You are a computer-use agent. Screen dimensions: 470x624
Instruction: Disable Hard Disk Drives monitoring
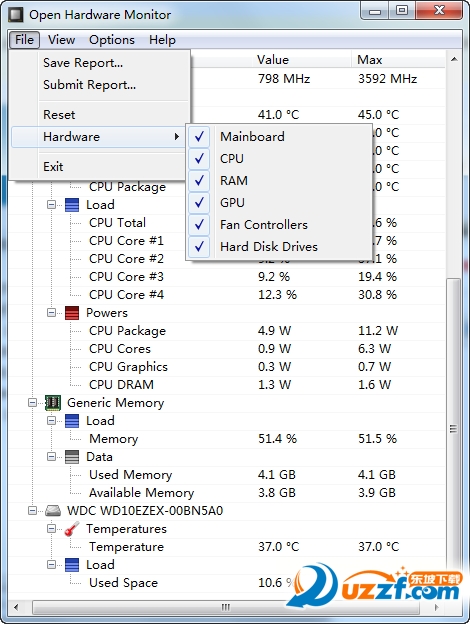tap(279, 247)
